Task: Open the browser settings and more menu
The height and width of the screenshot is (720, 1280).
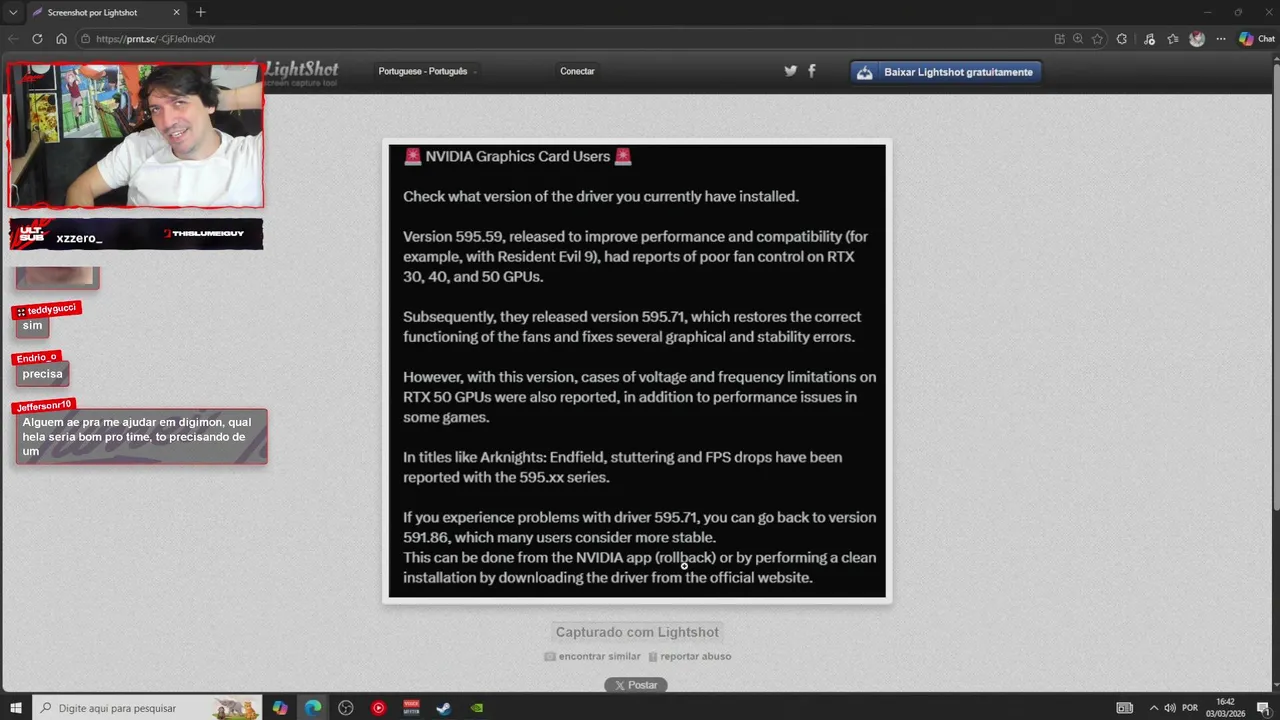Action: 1220,39
